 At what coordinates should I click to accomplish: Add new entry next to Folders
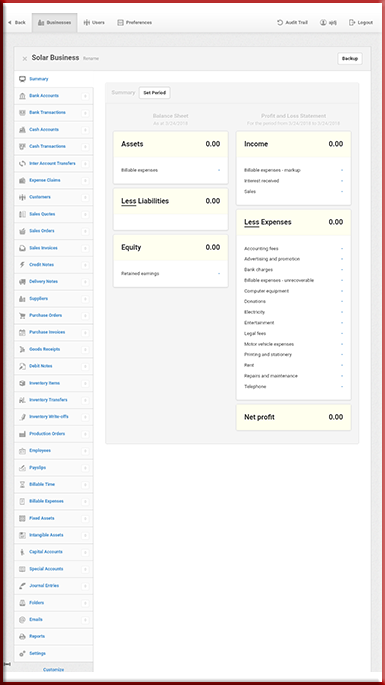click(85, 603)
